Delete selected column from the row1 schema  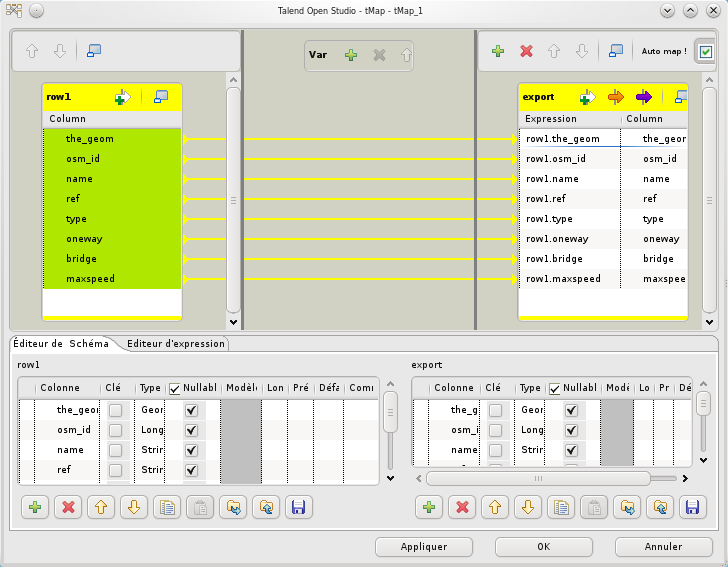tap(68, 507)
